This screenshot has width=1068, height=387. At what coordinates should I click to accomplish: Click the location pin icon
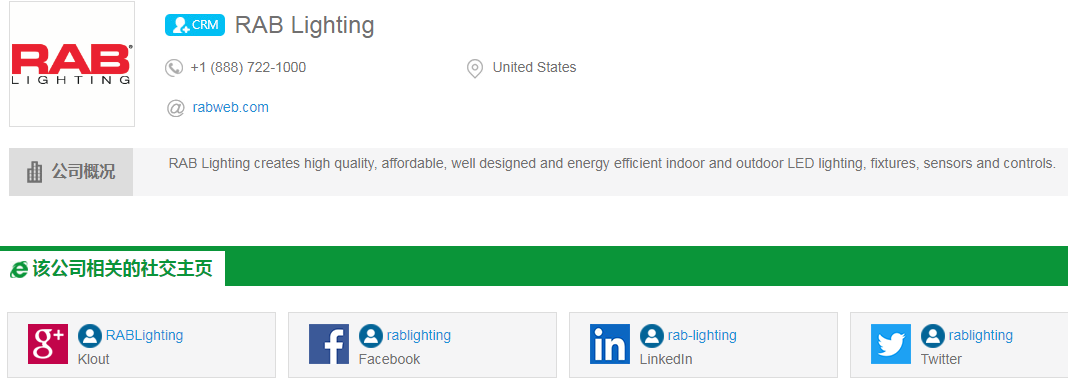pyautogui.click(x=475, y=68)
